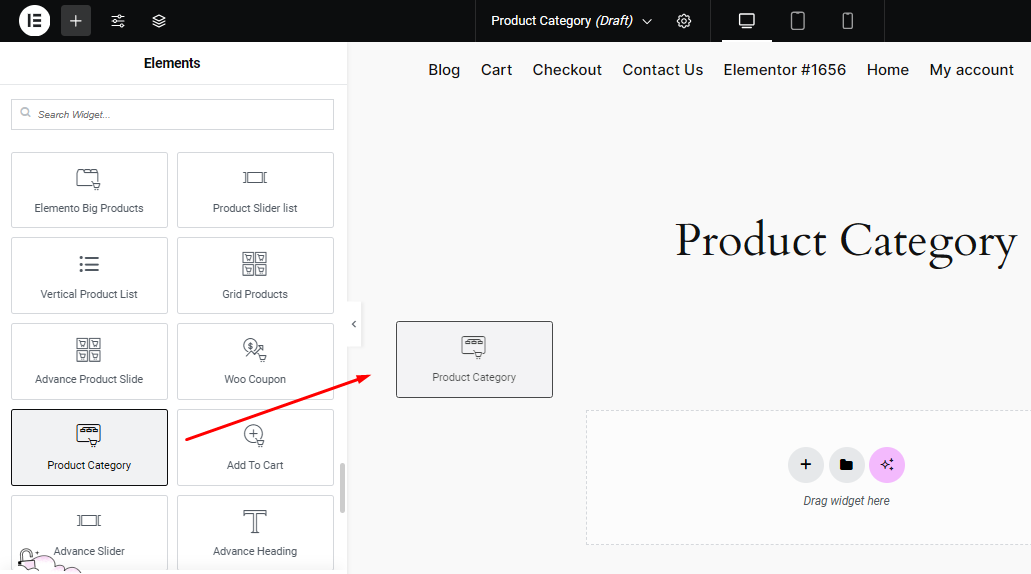Switch to mobile preview mode

(847, 21)
